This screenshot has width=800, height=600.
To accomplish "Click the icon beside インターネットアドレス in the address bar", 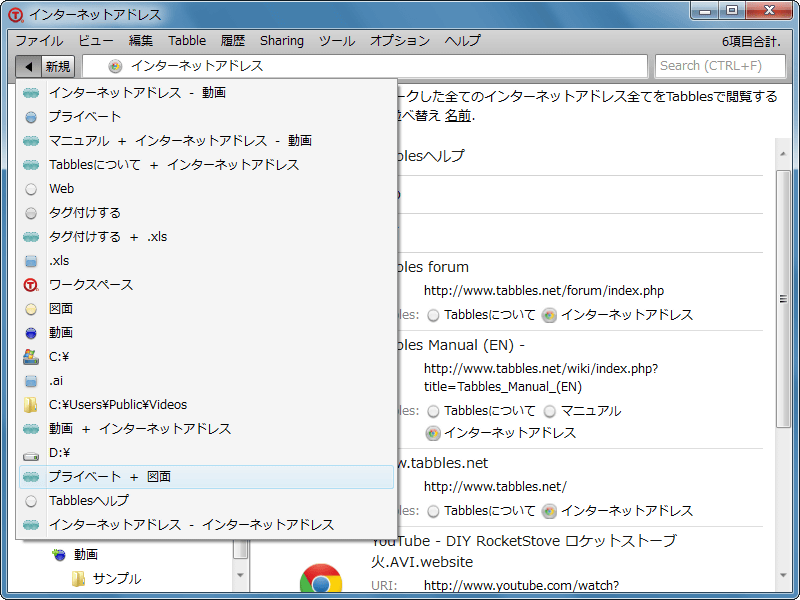I will [115, 66].
